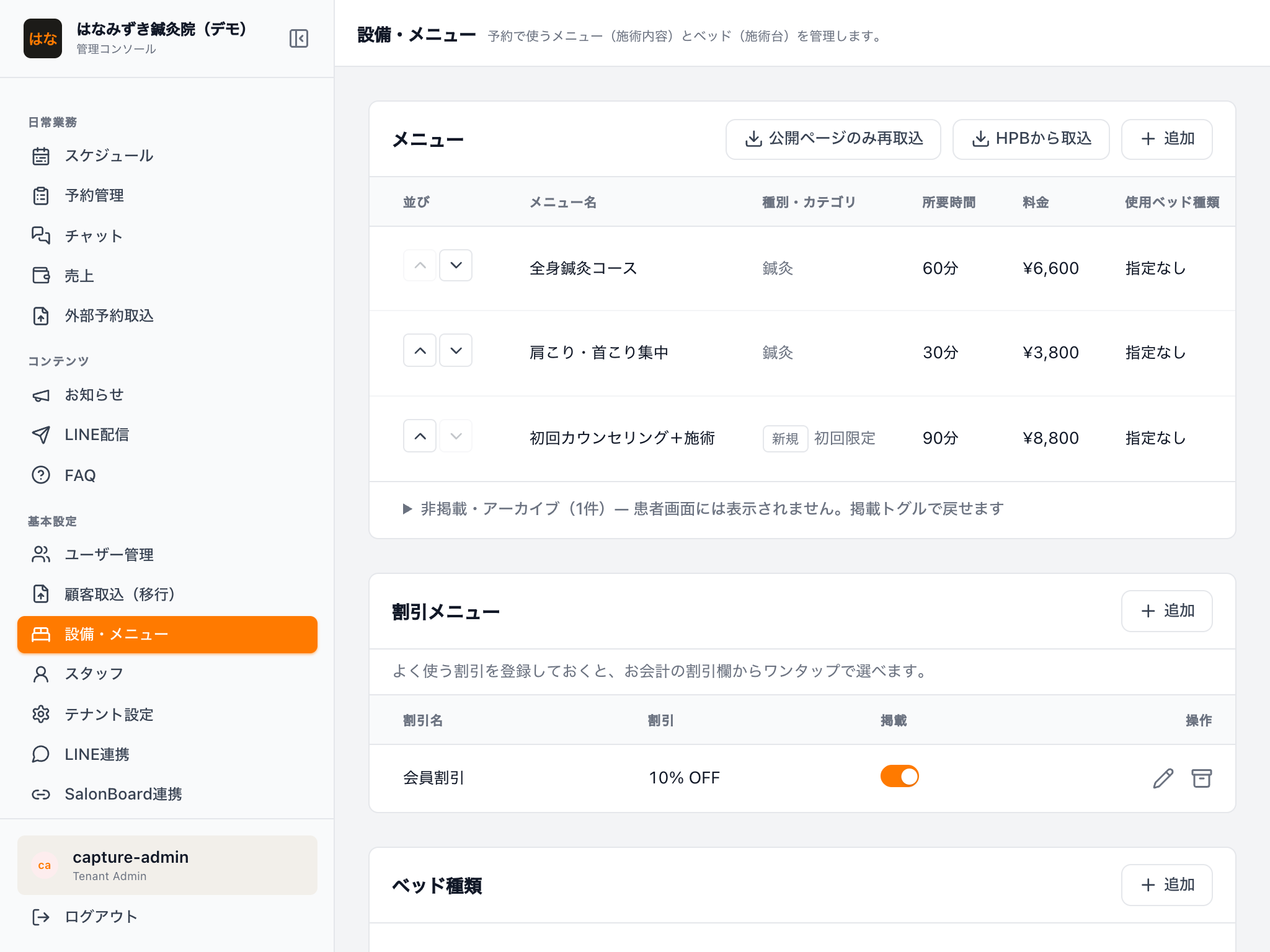Move 全身鍼灸コース down one position
The height and width of the screenshot is (952, 1270).
point(456,265)
